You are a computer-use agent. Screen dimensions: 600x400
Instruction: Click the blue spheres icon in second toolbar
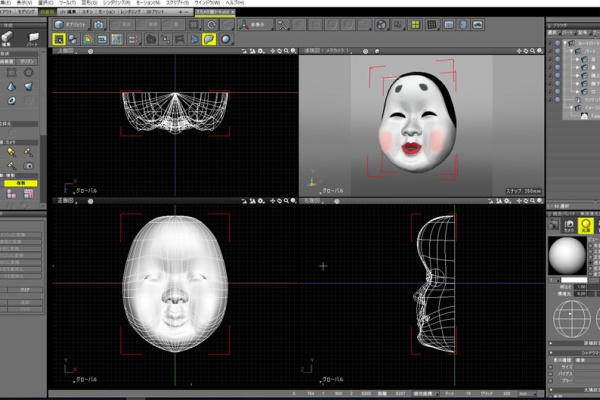(73, 39)
